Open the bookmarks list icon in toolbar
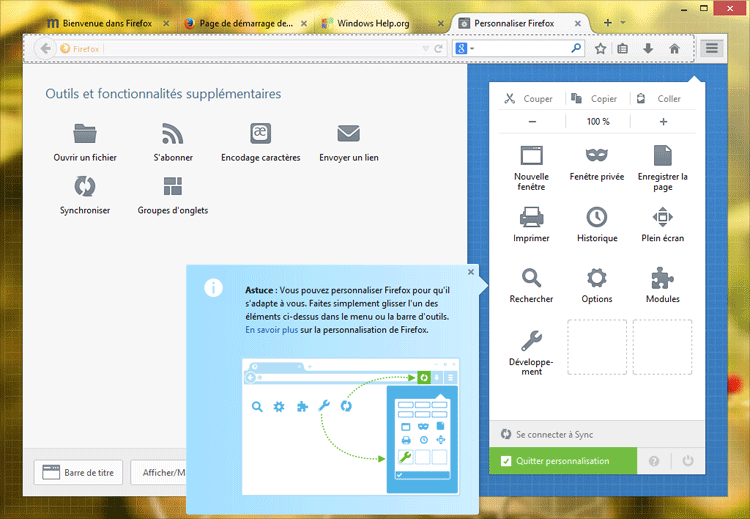The image size is (750, 519). click(622, 48)
